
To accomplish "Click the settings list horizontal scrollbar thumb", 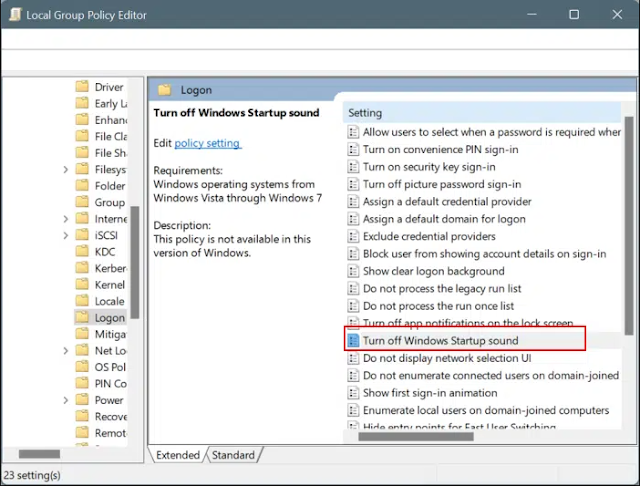I will (416, 437).
